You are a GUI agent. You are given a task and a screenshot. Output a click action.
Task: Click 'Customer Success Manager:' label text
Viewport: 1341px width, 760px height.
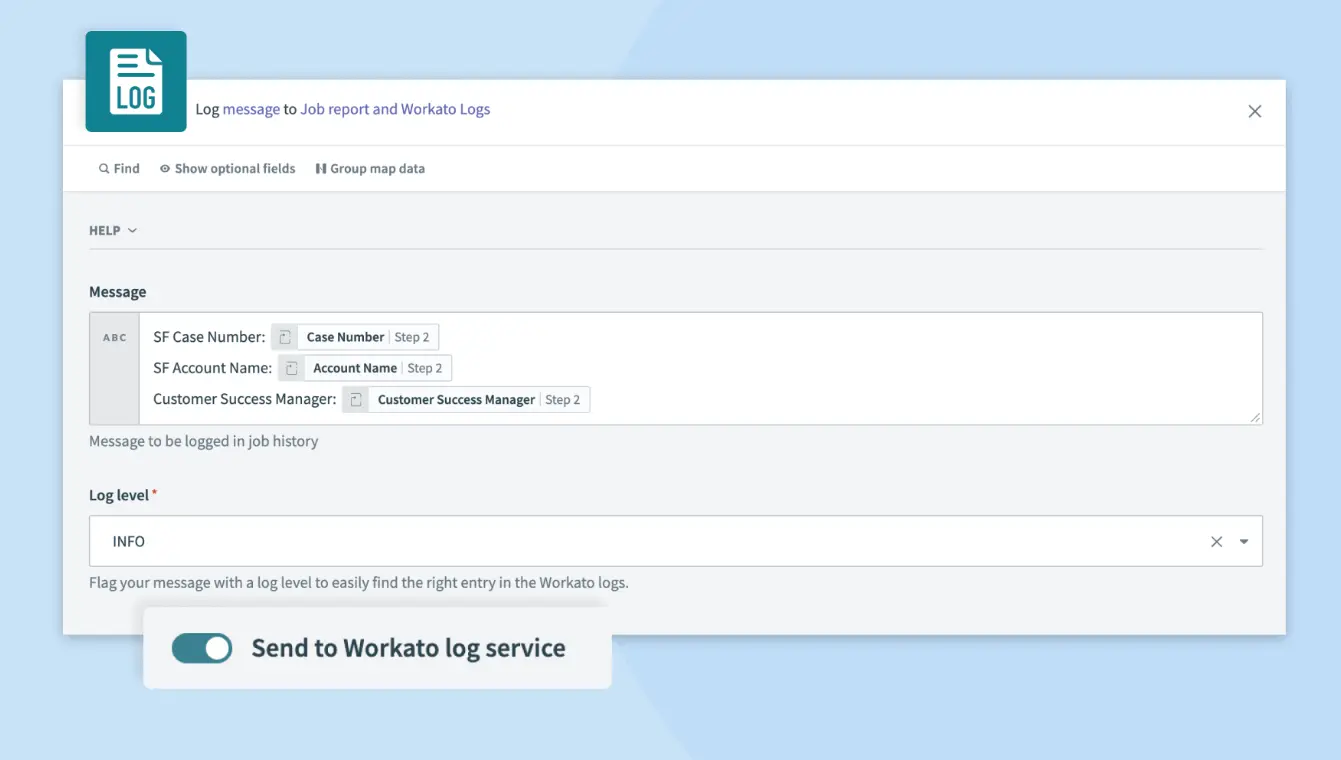(x=244, y=399)
